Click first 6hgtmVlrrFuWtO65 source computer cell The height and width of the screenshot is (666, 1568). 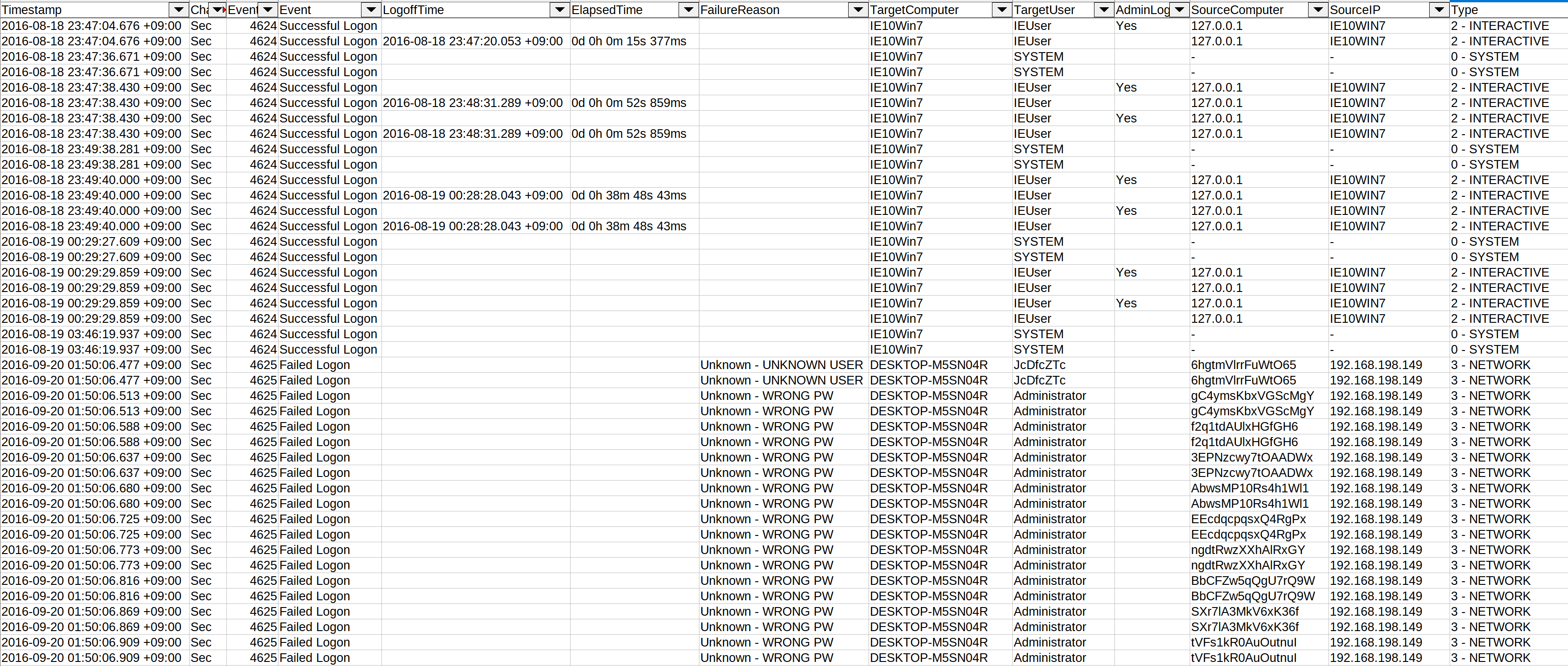[x=1259, y=365]
